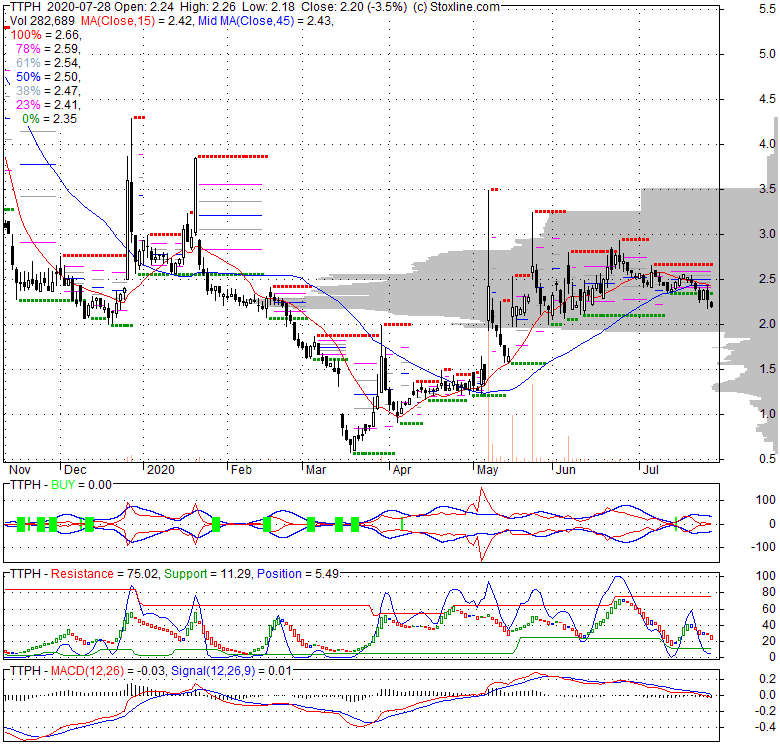This screenshot has width=780, height=745.
Task: Click the 'Mar' month label on time axis
Action: [x=316, y=469]
